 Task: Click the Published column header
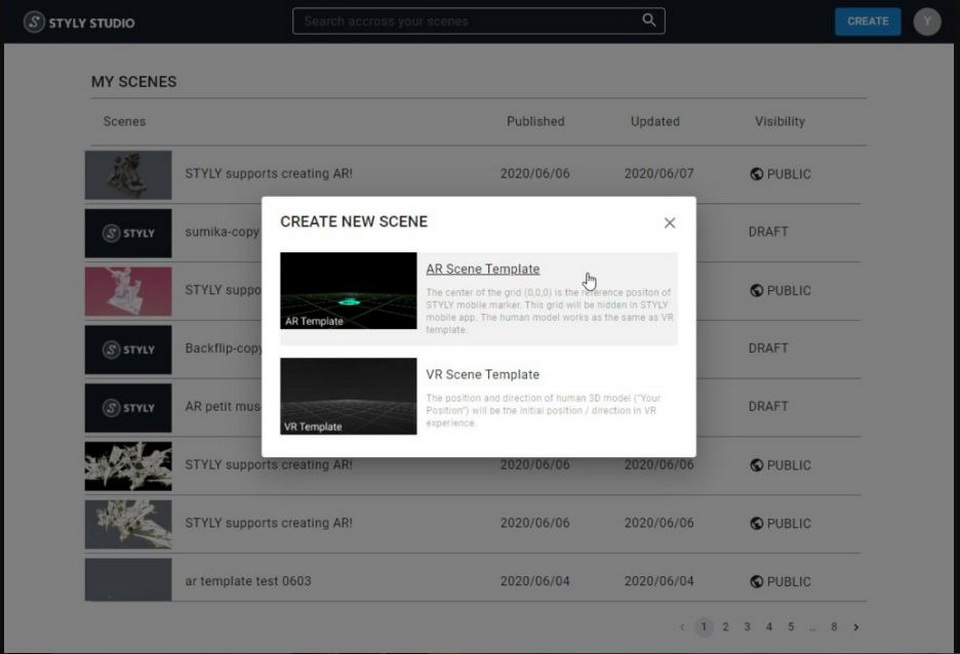(536, 121)
